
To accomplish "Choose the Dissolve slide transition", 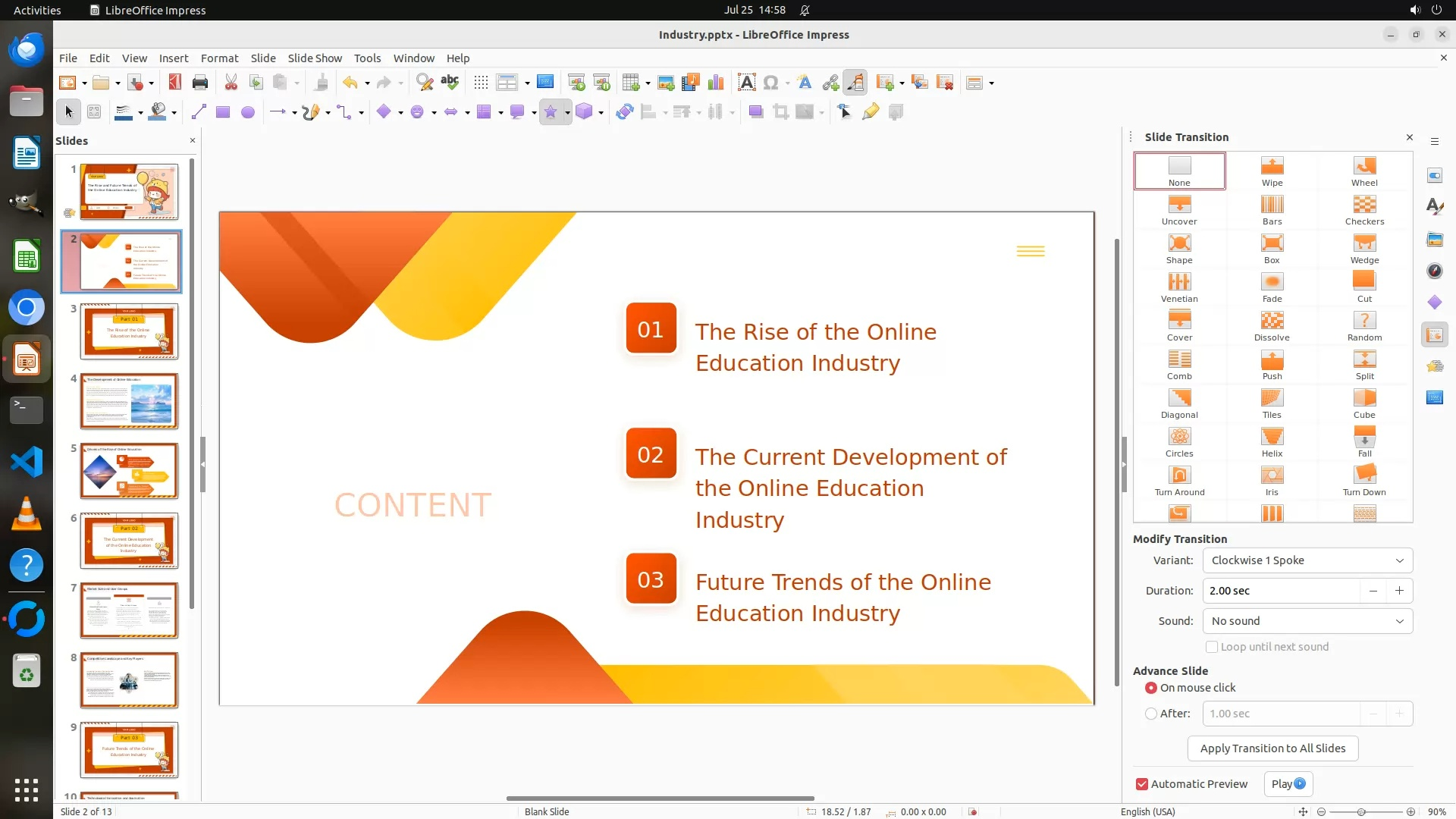I will [1272, 325].
